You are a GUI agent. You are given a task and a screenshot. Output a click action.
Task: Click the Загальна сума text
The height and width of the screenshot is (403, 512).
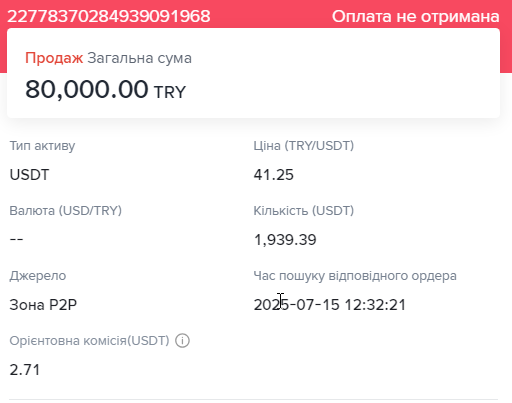[140, 58]
